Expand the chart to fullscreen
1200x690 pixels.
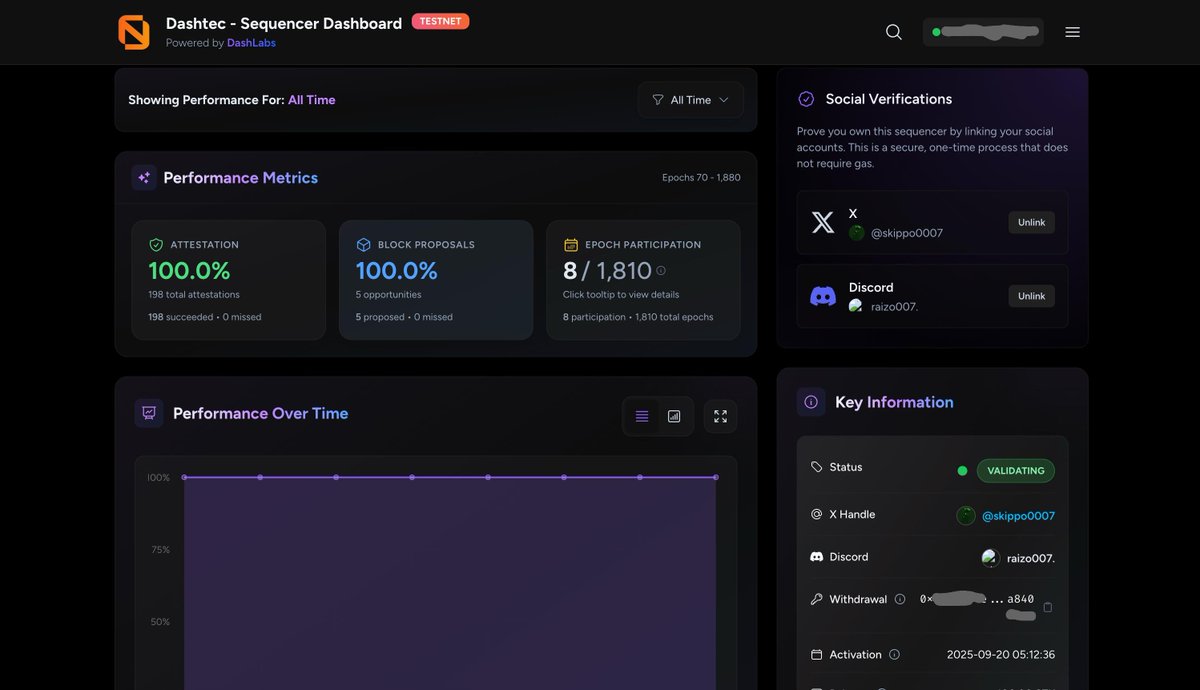click(x=720, y=416)
